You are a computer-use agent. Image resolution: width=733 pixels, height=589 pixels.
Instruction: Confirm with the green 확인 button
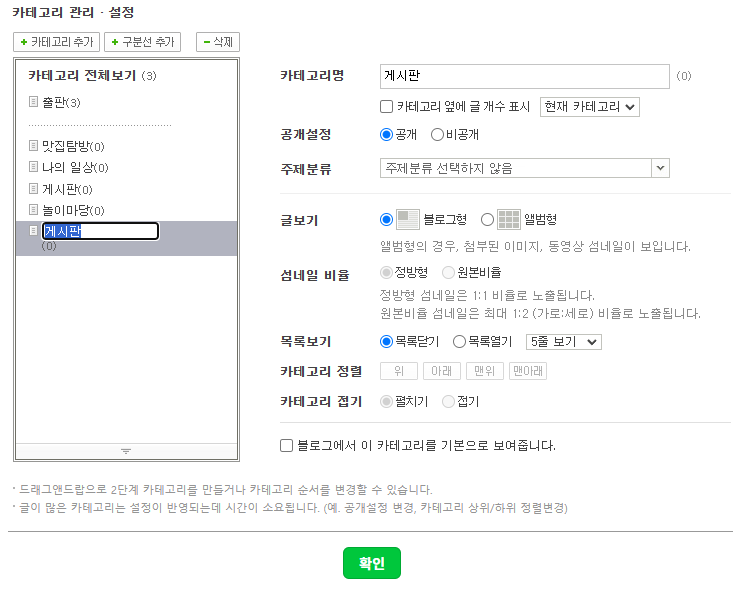coord(372,563)
